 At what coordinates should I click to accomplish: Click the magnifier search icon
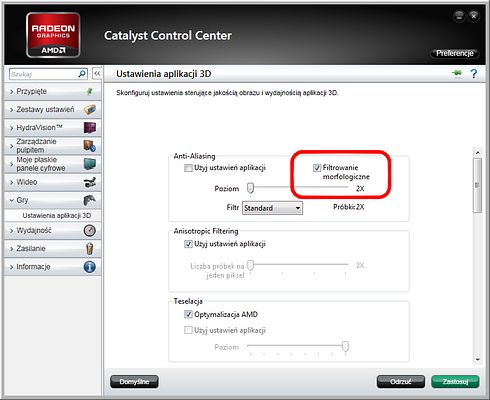click(x=82, y=74)
